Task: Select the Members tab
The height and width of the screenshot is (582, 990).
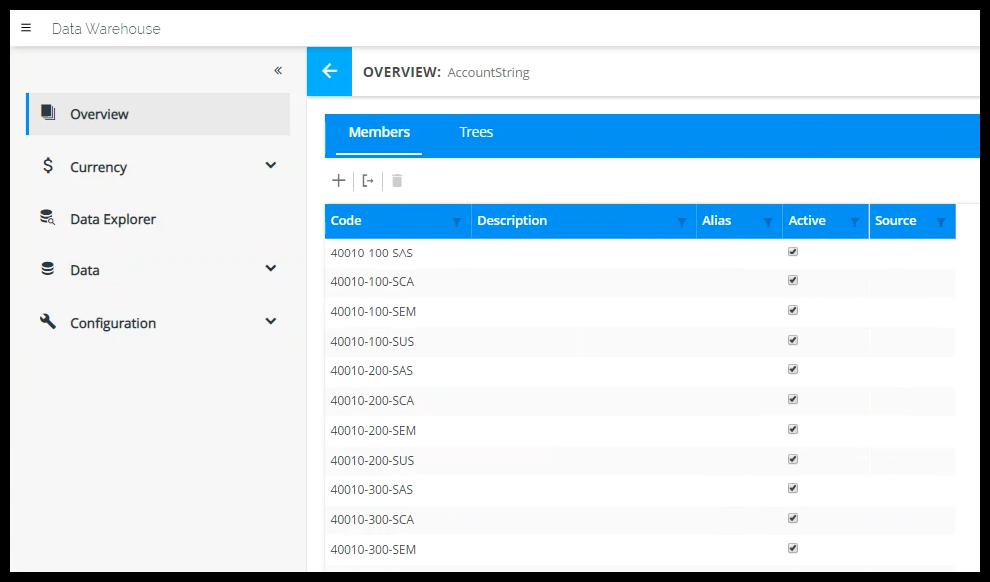Action: coord(379,132)
